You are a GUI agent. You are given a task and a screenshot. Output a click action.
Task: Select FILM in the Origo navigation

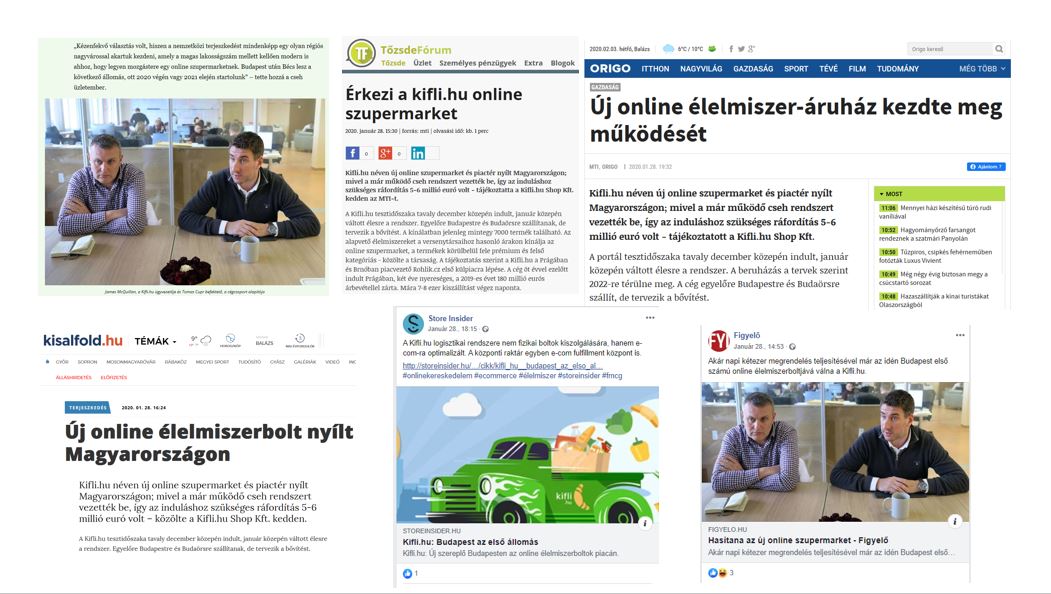[x=857, y=69]
